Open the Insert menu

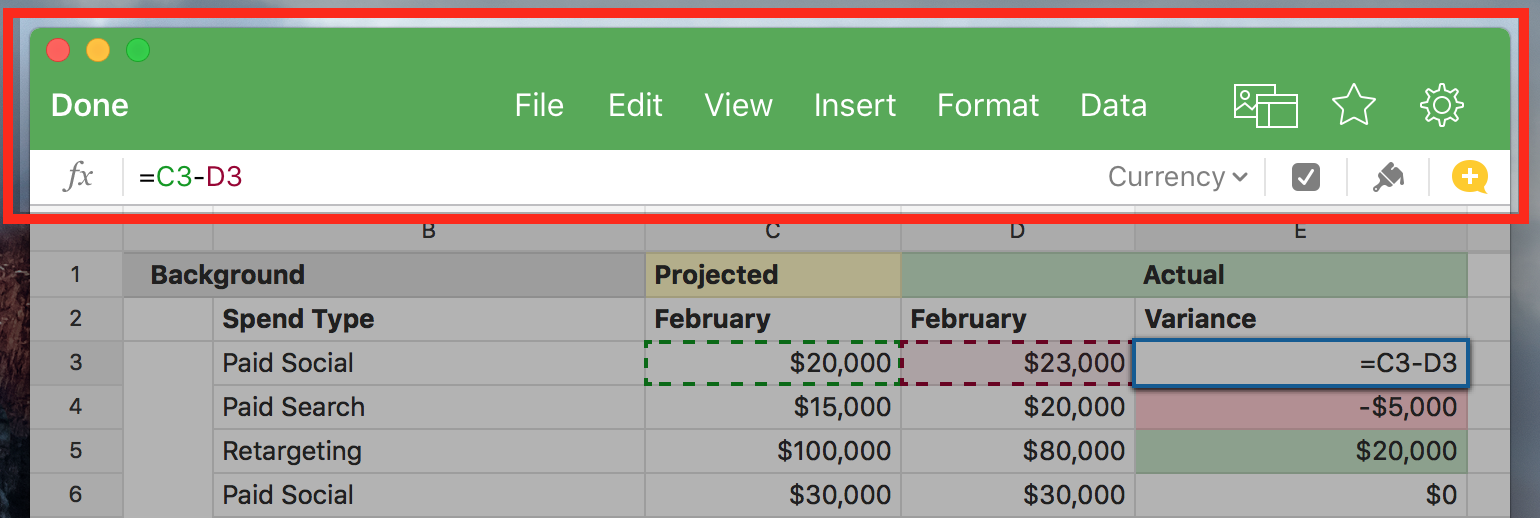(855, 105)
